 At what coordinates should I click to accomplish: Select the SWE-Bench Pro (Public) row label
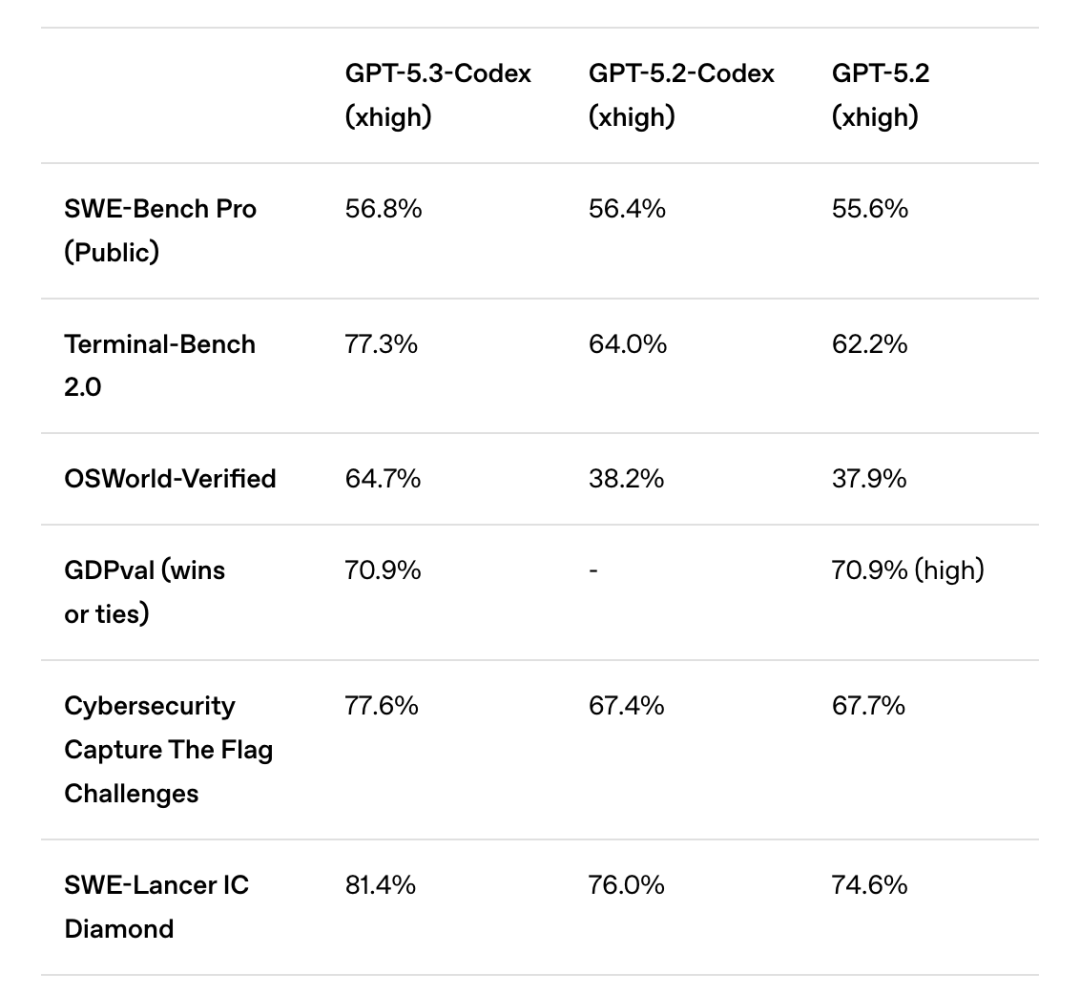(x=160, y=230)
